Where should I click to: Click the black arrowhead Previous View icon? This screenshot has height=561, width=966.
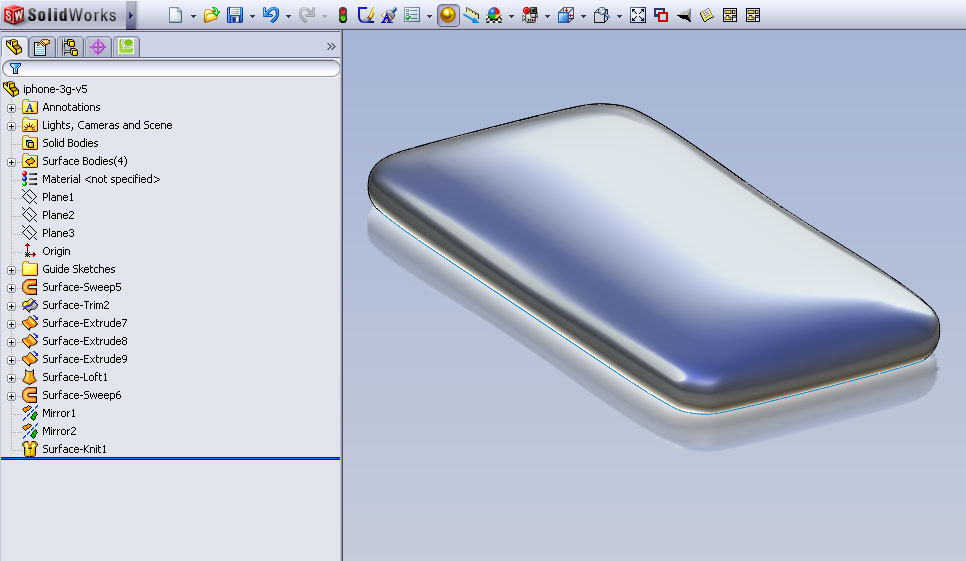684,15
